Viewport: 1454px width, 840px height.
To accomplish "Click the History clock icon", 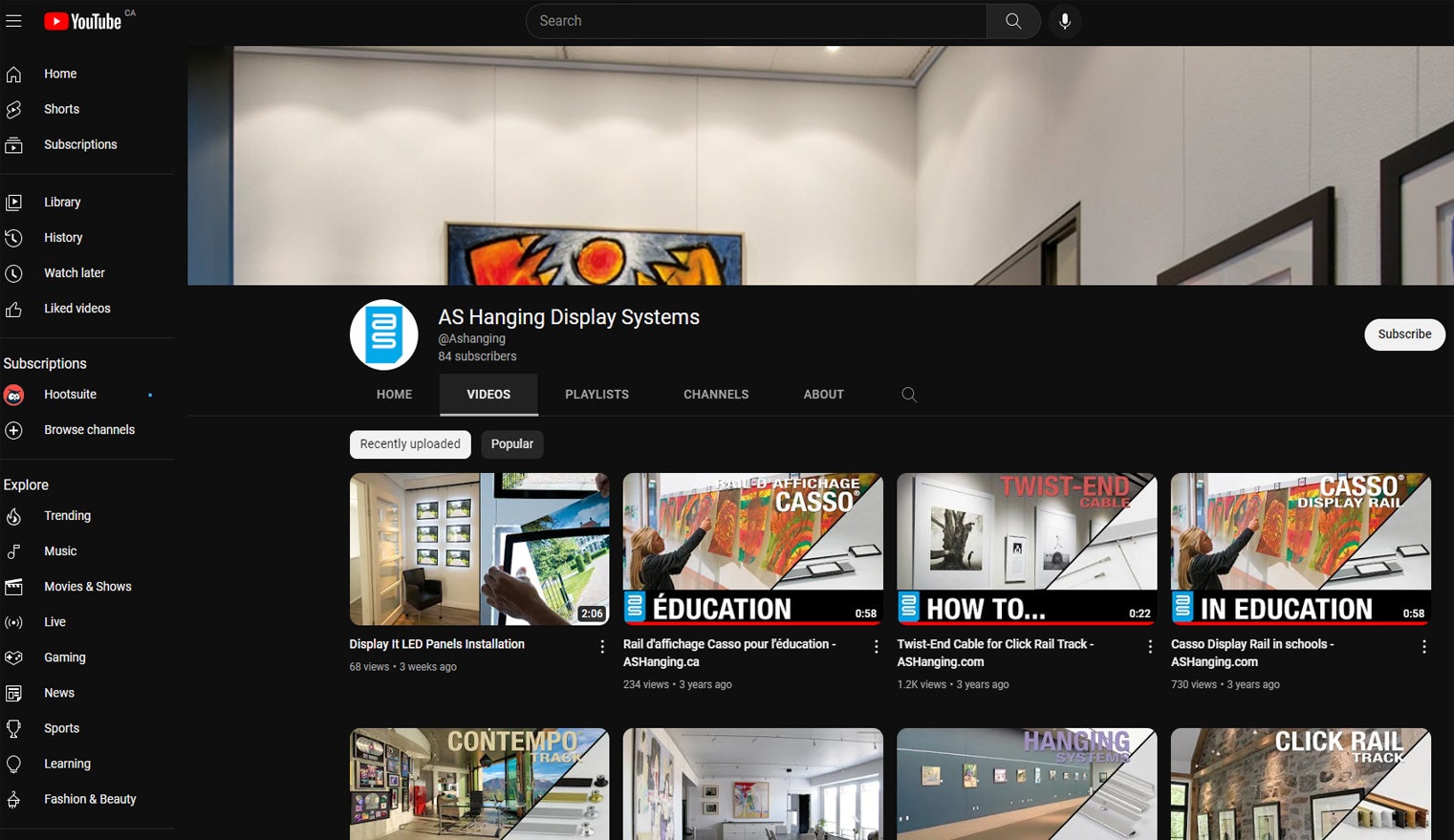I will click(13, 238).
